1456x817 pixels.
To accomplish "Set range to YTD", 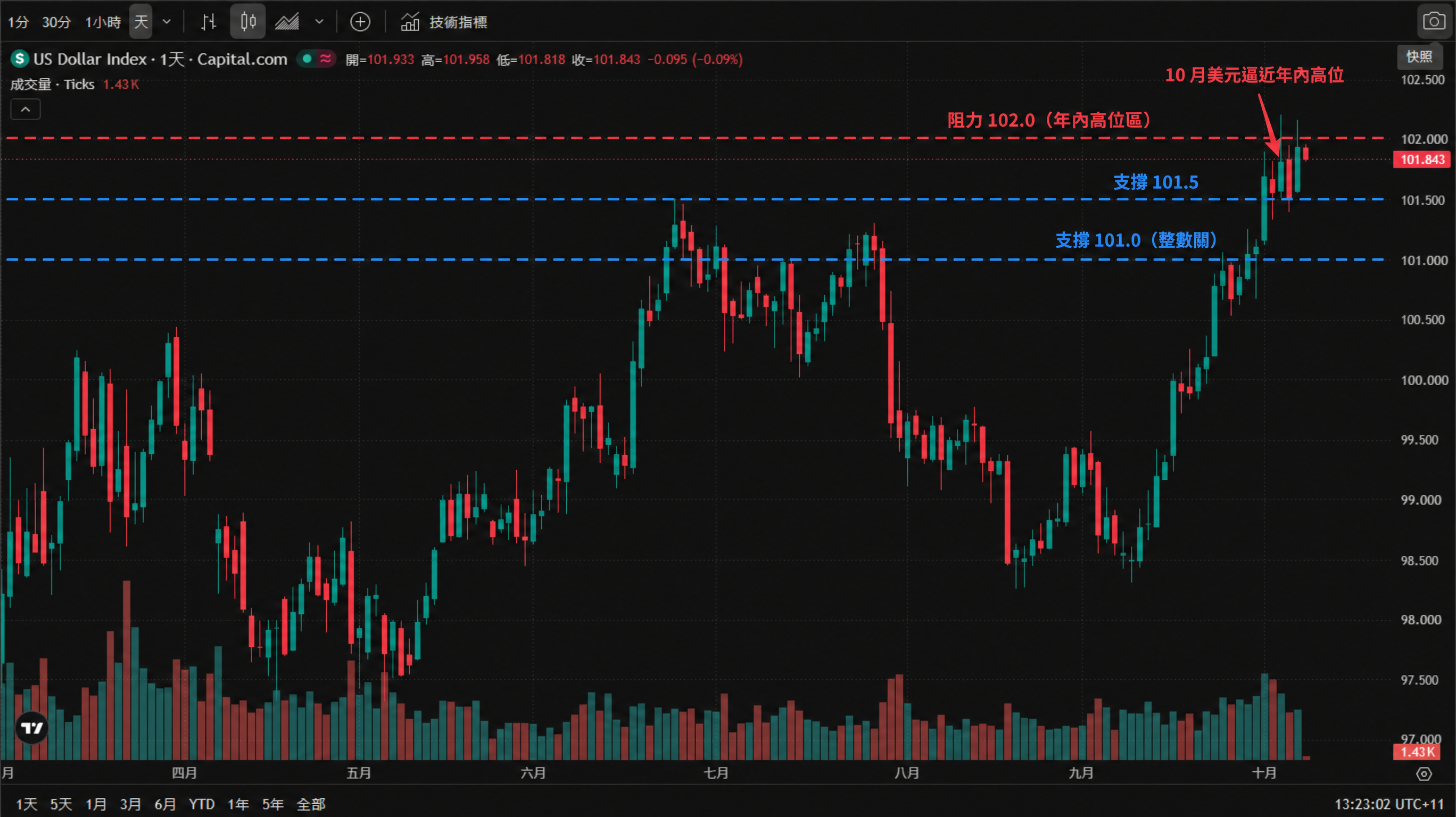I will [202, 804].
